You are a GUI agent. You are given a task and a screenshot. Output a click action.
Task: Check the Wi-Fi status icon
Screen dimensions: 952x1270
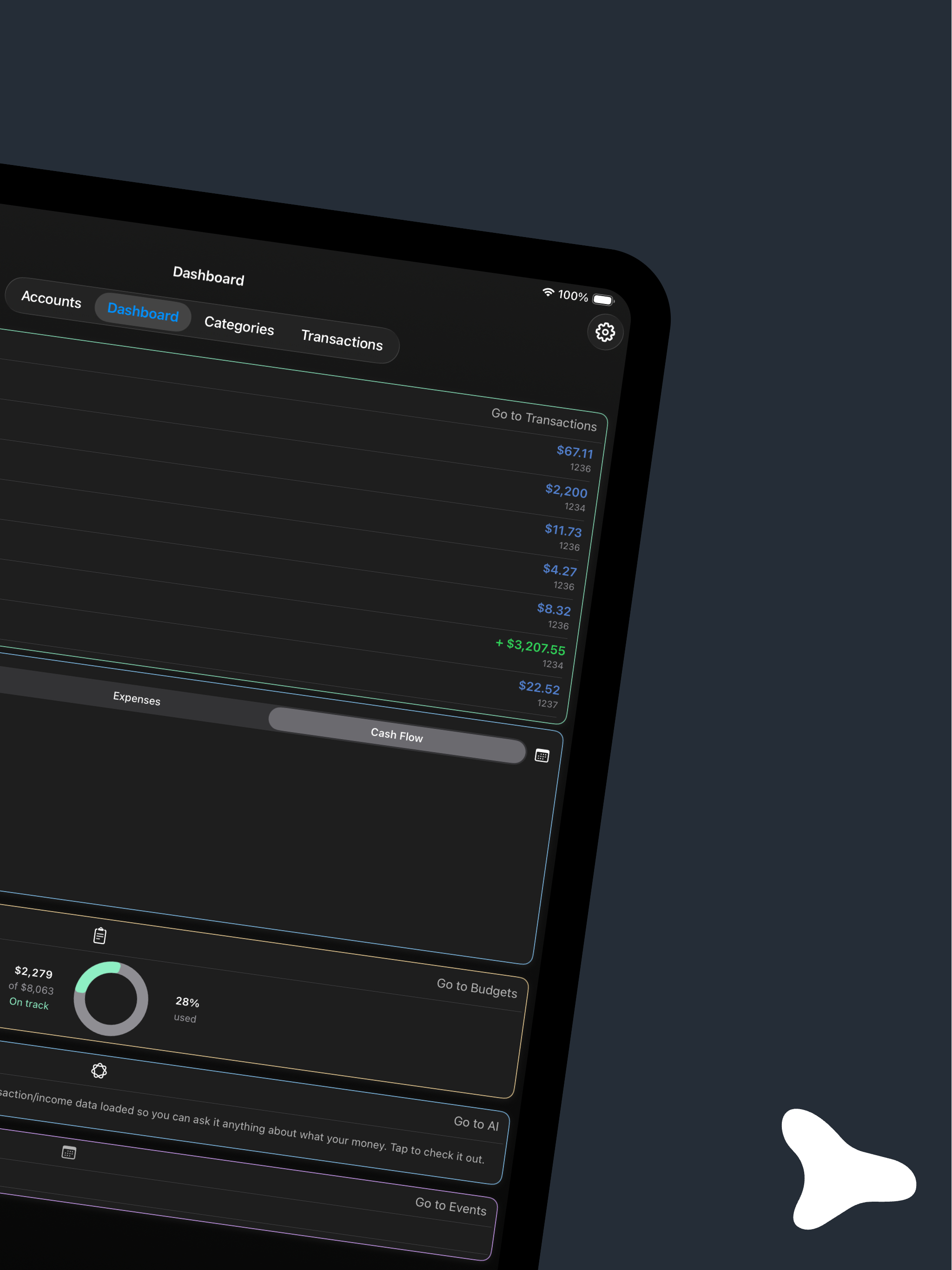[x=549, y=292]
